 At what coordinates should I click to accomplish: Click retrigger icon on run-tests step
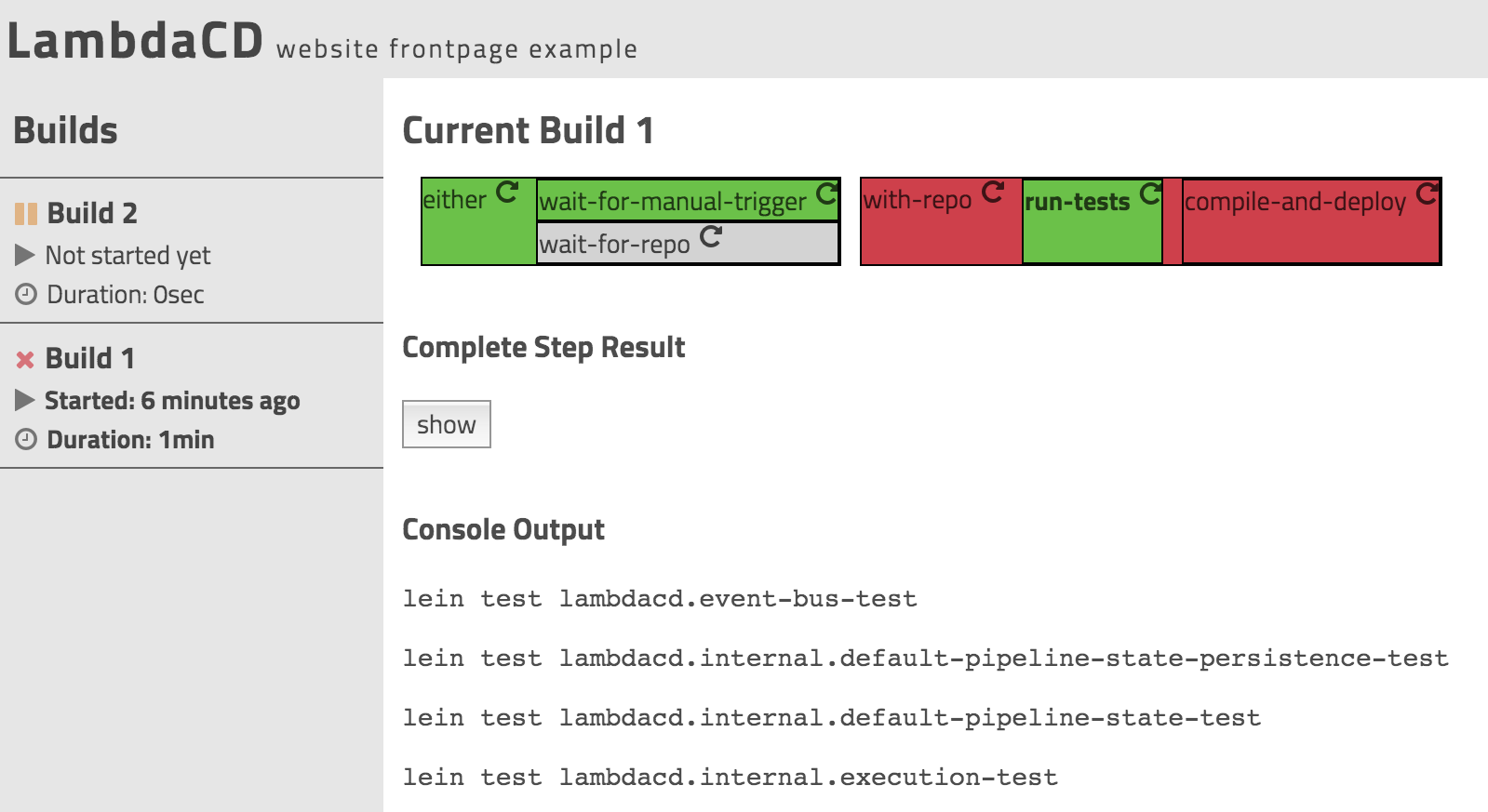pyautogui.click(x=1150, y=193)
